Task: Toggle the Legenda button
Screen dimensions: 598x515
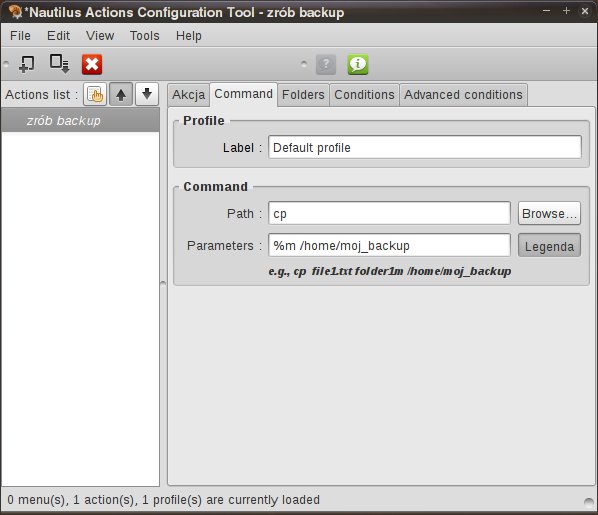Action: 549,246
